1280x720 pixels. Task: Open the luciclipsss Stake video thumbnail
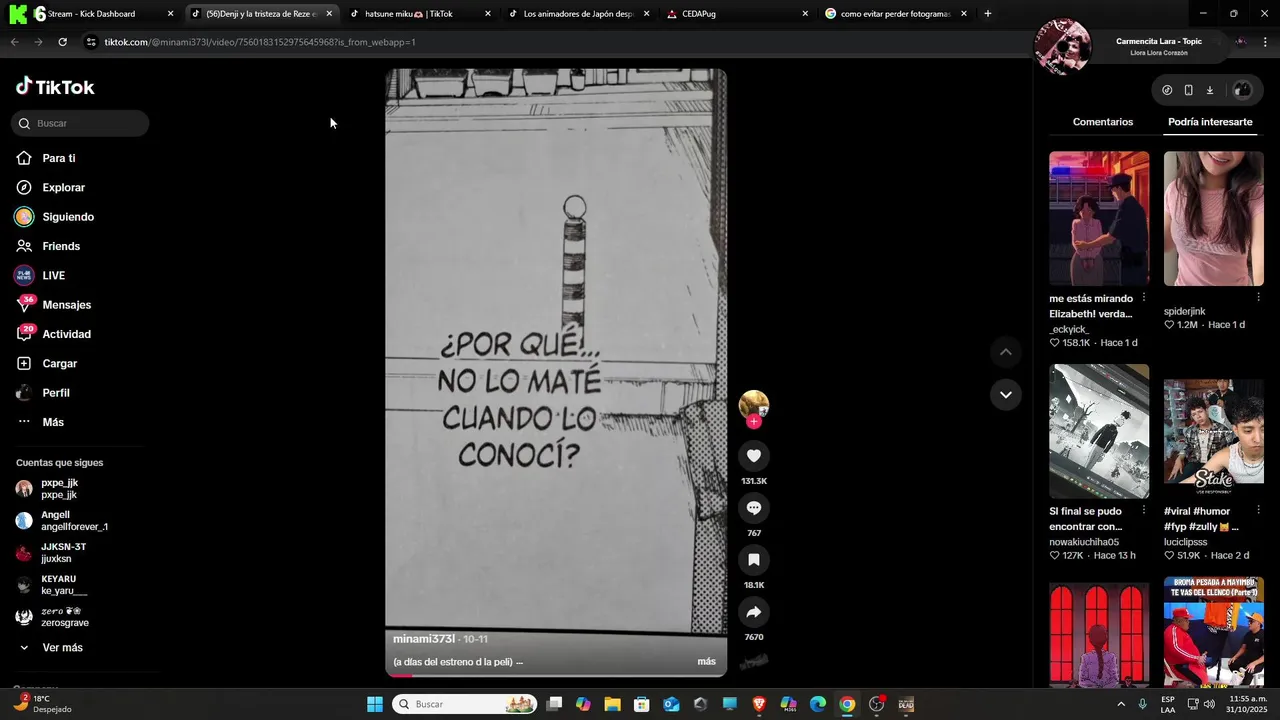point(1214,431)
